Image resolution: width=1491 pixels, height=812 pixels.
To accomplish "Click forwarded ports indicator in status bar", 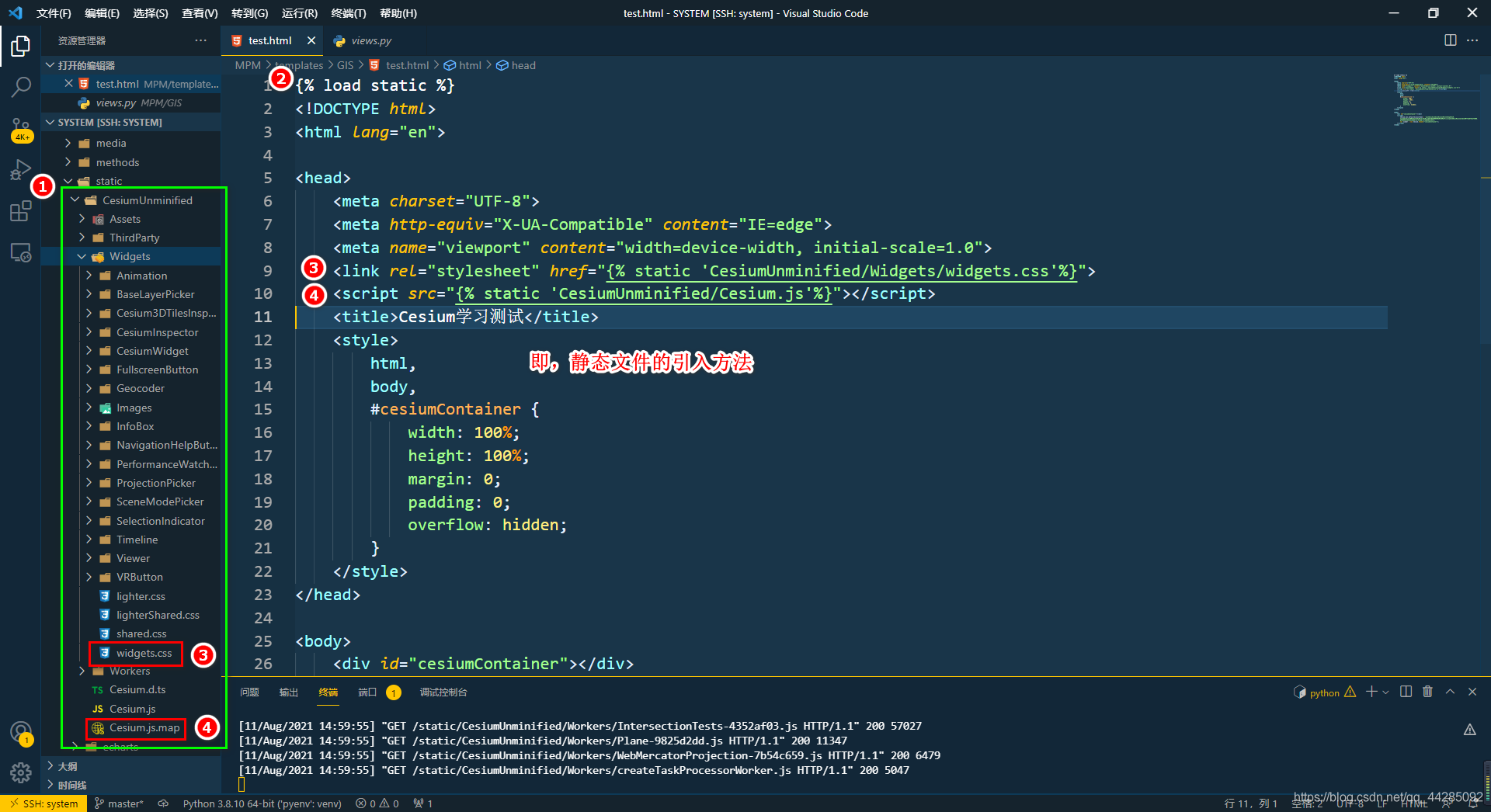I will tap(423, 803).
